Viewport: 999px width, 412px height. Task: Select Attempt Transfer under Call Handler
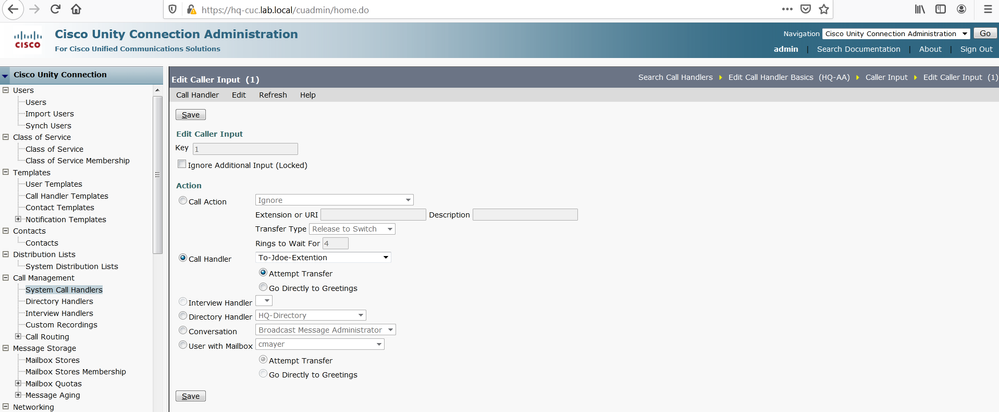262,273
